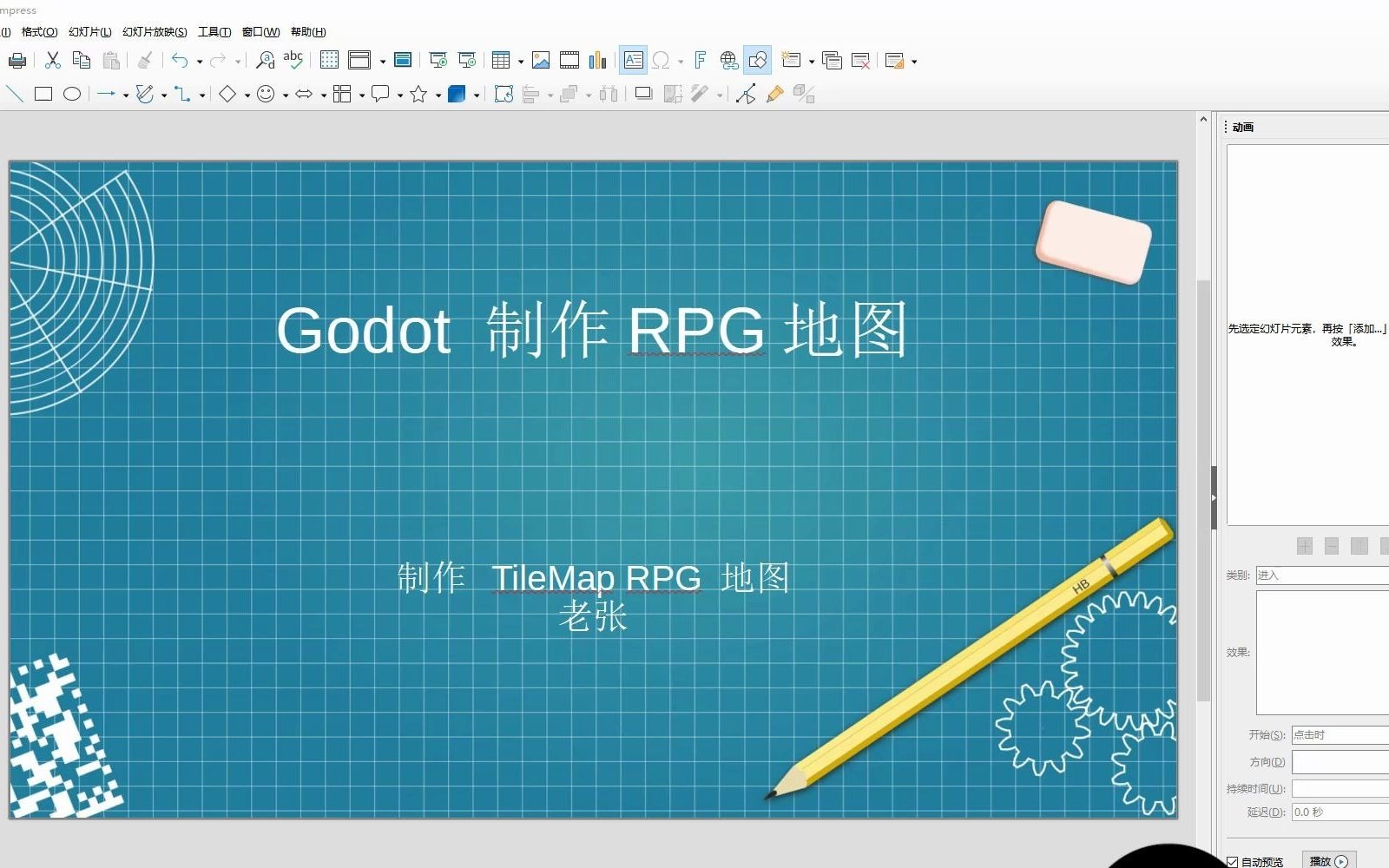Open the 幻灯片(L) menu
Image resolution: width=1389 pixels, height=868 pixels.
[x=90, y=32]
